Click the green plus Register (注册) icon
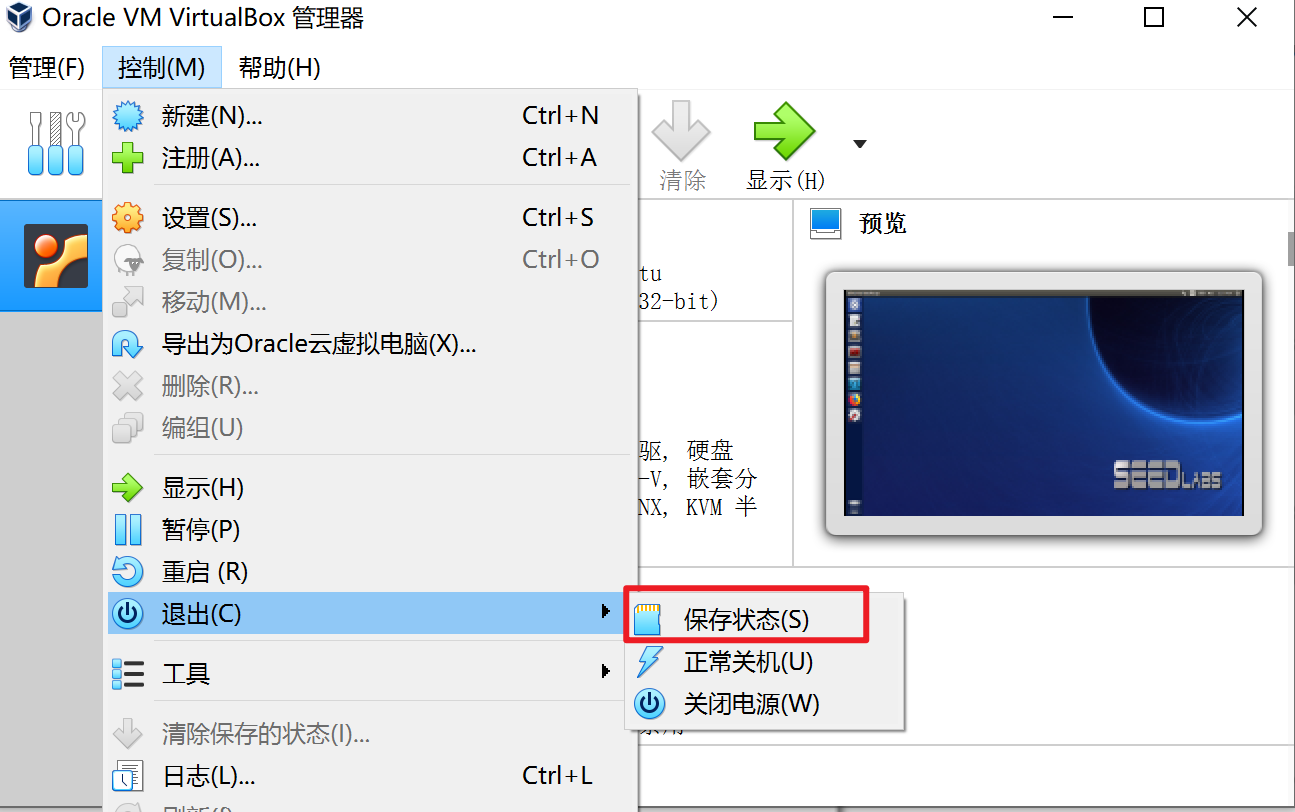The image size is (1295, 812). [x=128, y=158]
